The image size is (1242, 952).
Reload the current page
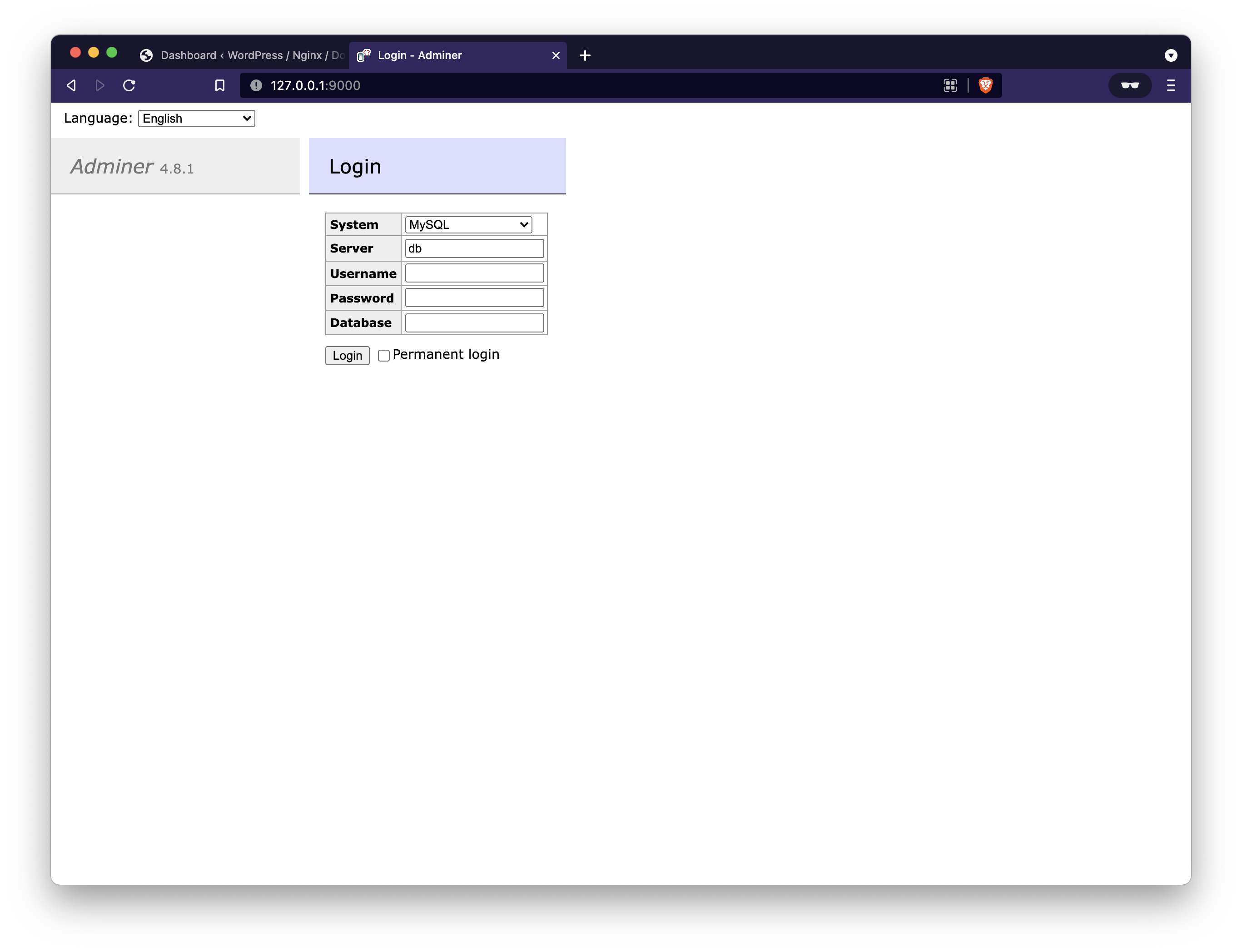coord(129,85)
